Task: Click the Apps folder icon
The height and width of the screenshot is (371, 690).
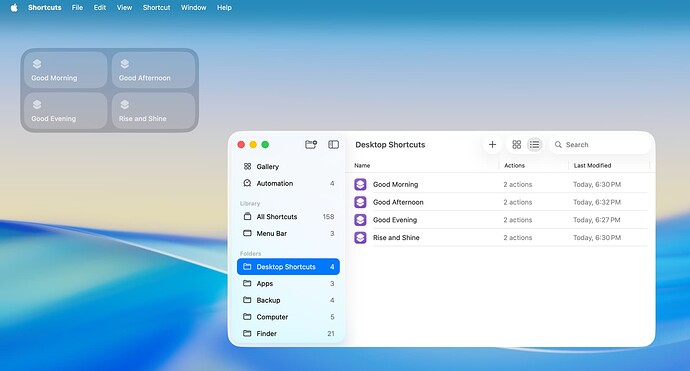Action: pyautogui.click(x=247, y=283)
